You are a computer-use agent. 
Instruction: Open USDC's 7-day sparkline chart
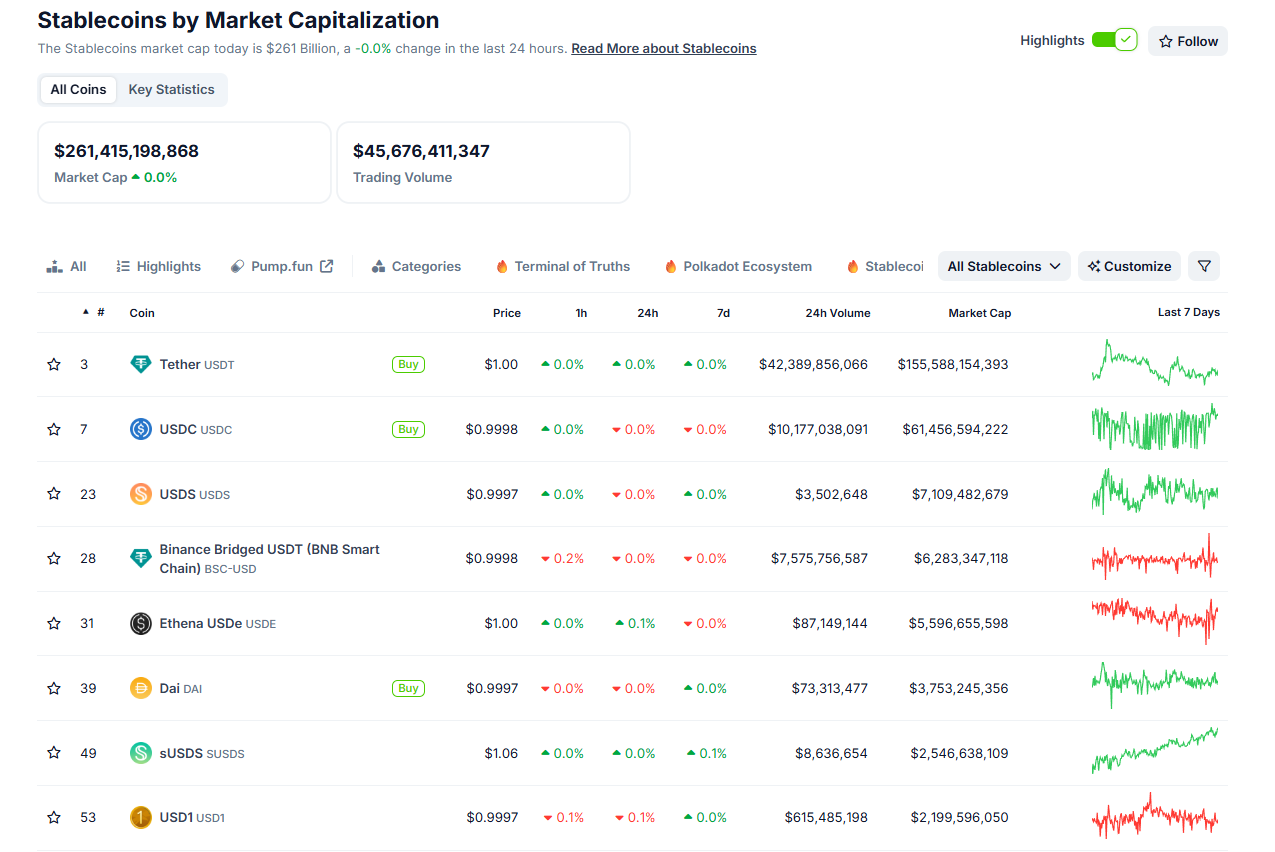coord(1155,429)
